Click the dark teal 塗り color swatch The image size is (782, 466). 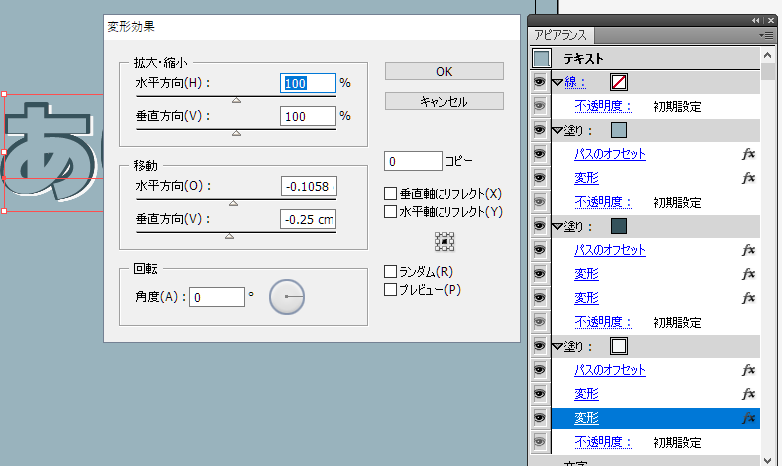[x=619, y=226]
